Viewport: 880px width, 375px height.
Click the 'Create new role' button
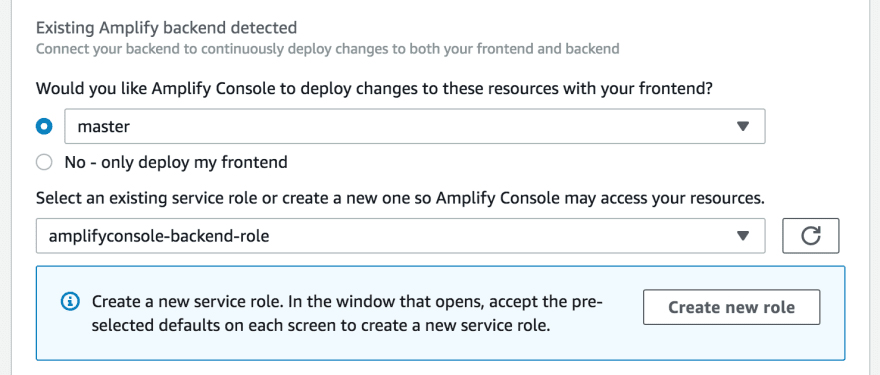pos(731,307)
